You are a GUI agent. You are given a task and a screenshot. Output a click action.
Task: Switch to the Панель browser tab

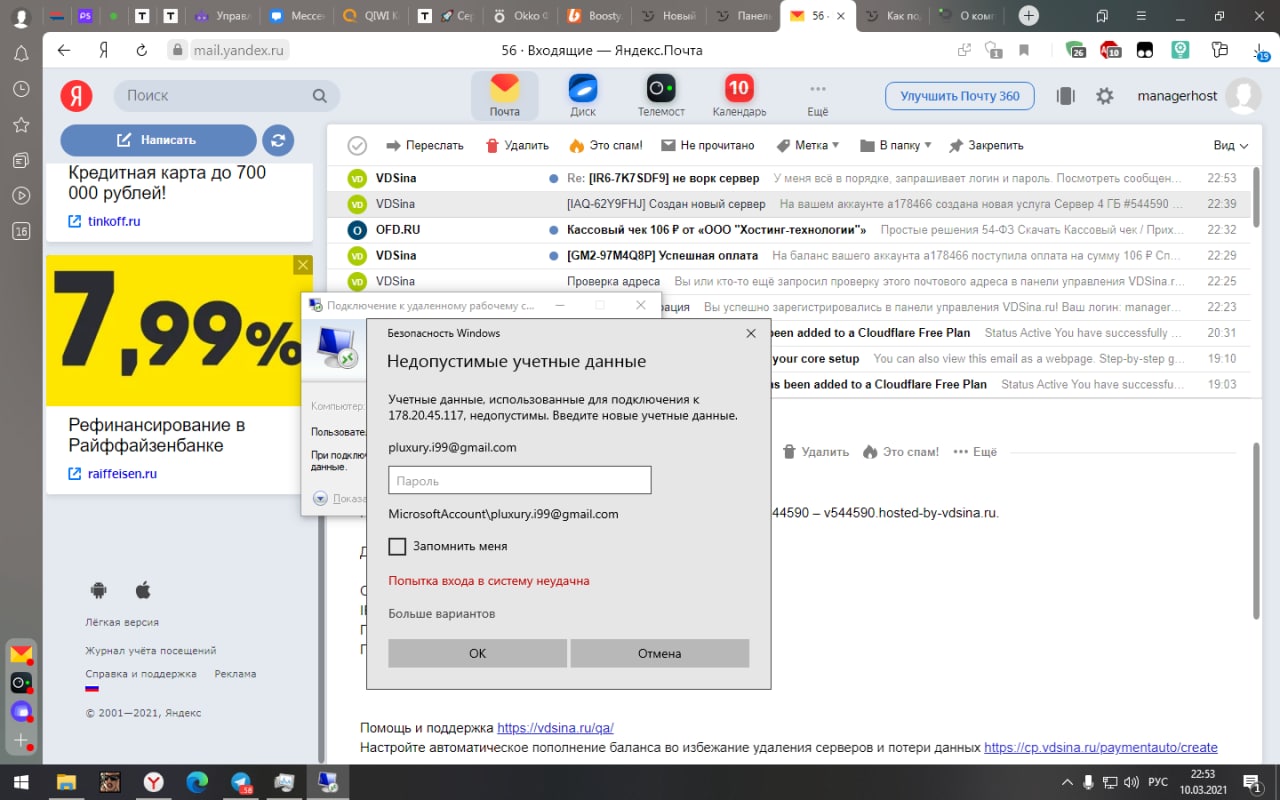(744, 16)
